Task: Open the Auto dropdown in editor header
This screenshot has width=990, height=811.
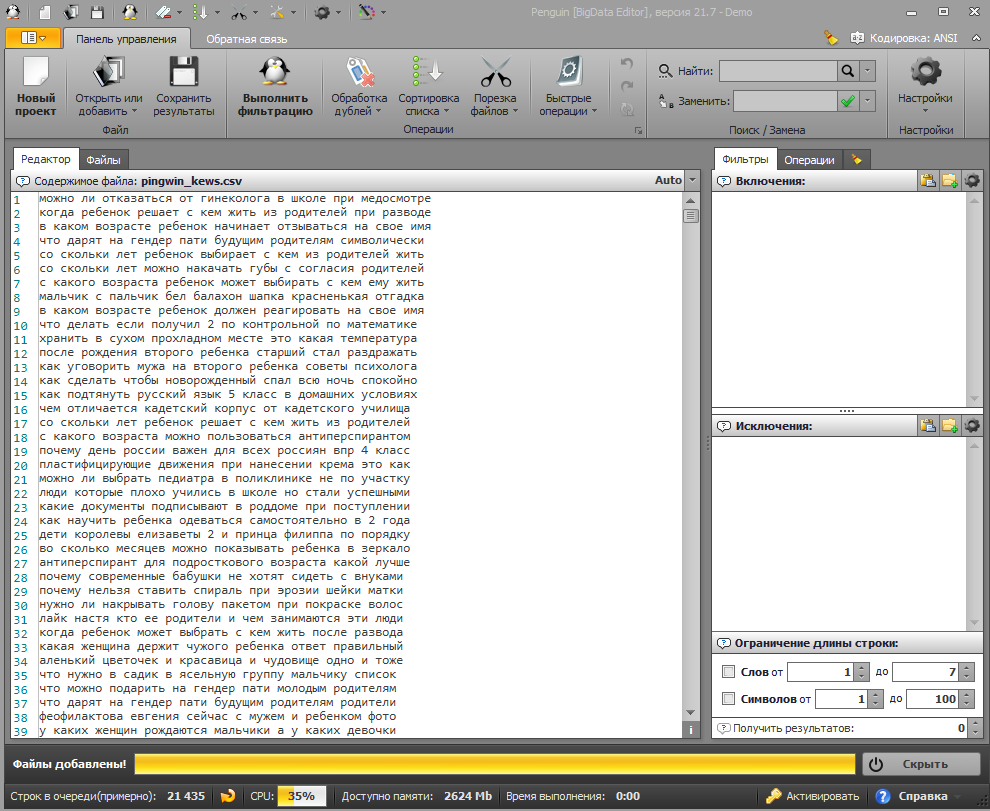Action: [x=693, y=181]
